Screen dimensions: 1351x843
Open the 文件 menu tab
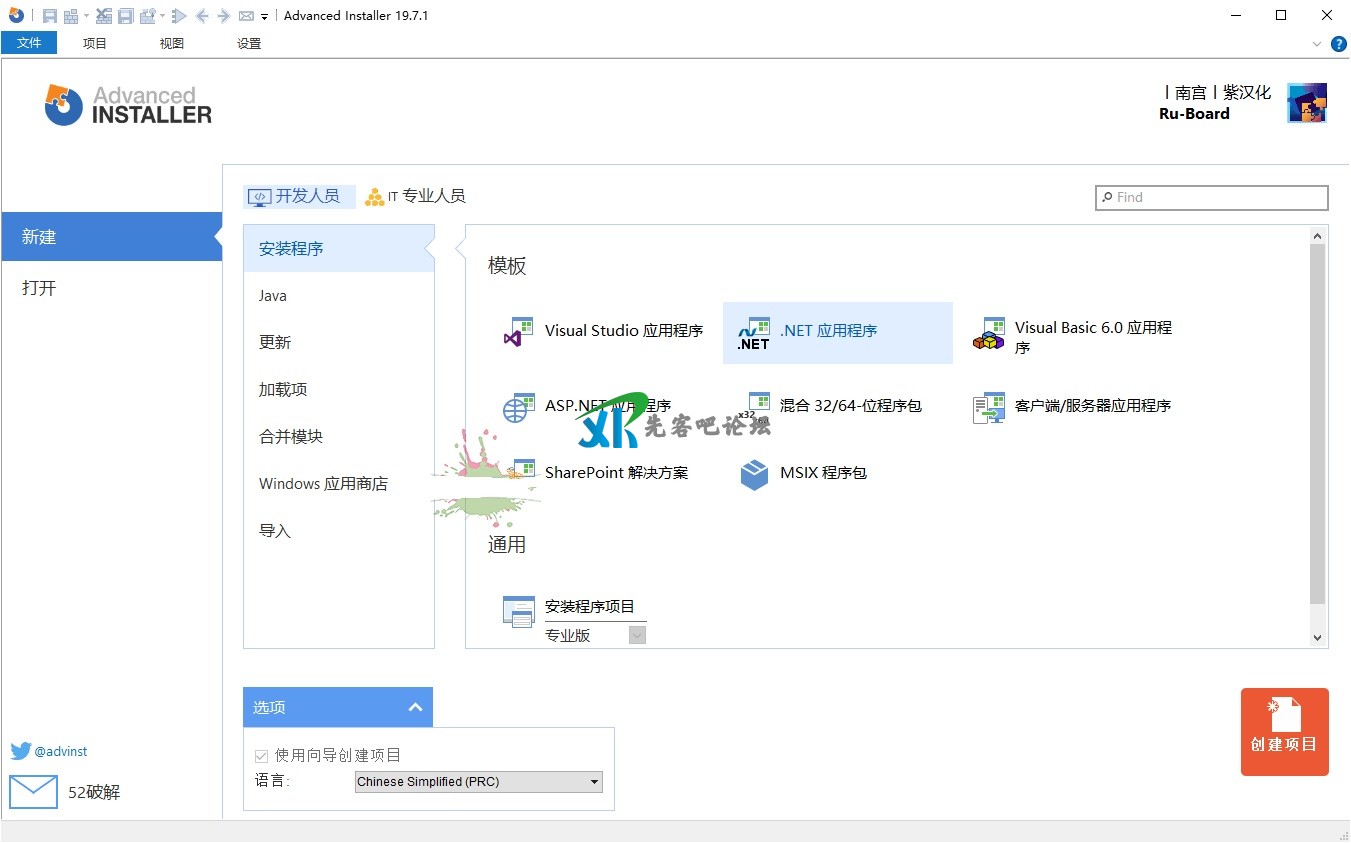point(29,43)
